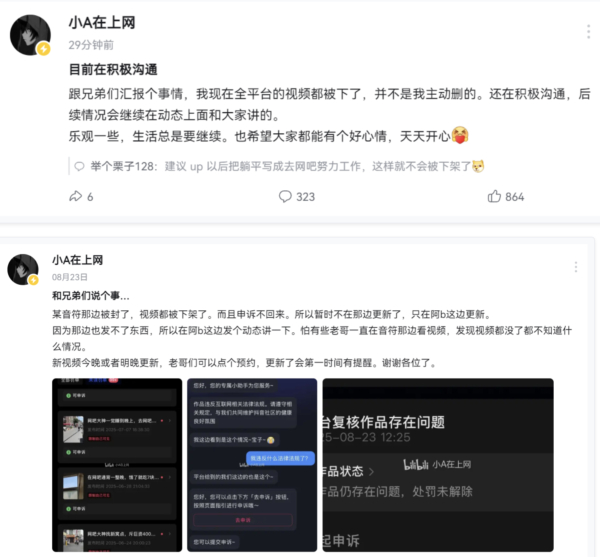The image size is (600, 557).
Task: Open the three-dot menu of the first post
Action: [x=589, y=32]
